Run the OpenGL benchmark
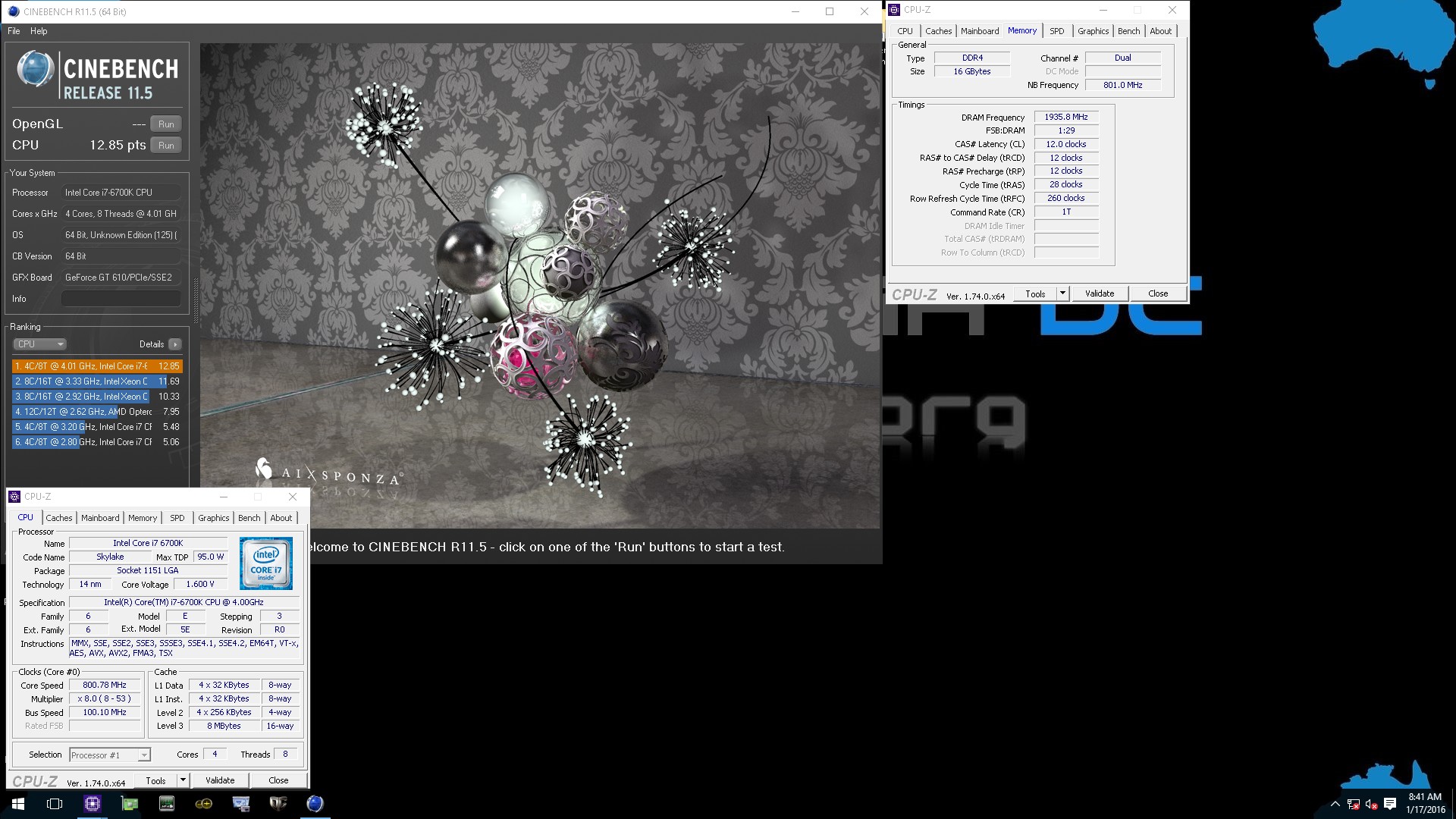The height and width of the screenshot is (819, 1456). pyautogui.click(x=166, y=124)
